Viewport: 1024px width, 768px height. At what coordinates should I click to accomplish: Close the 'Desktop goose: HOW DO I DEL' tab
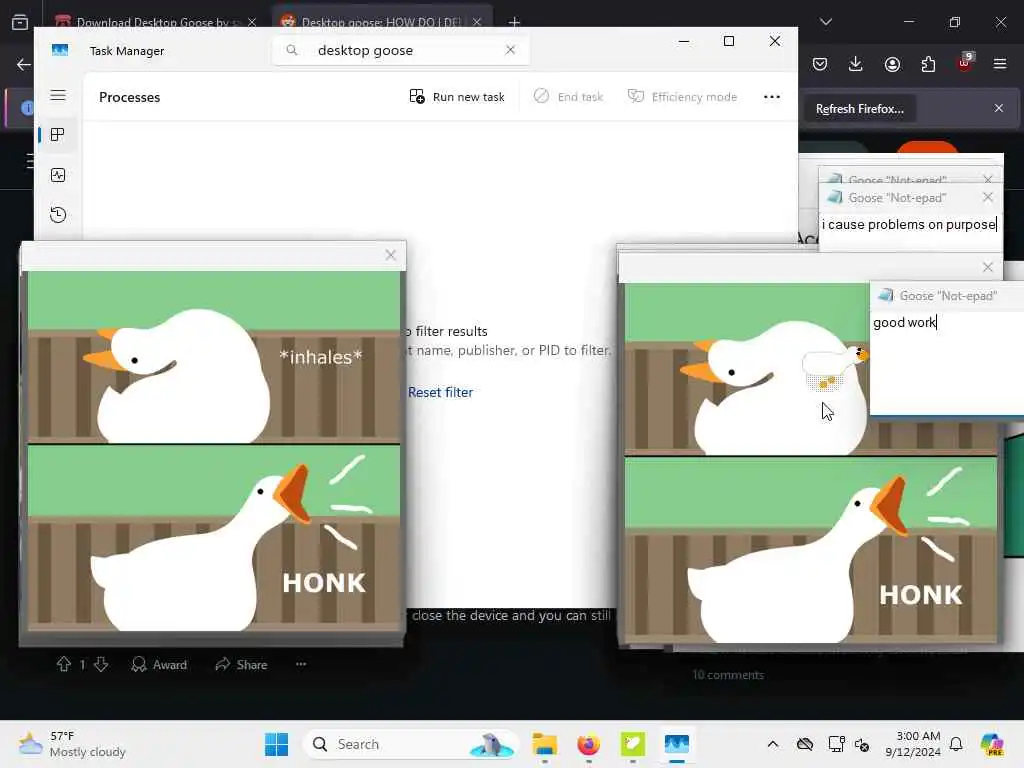[x=477, y=22]
